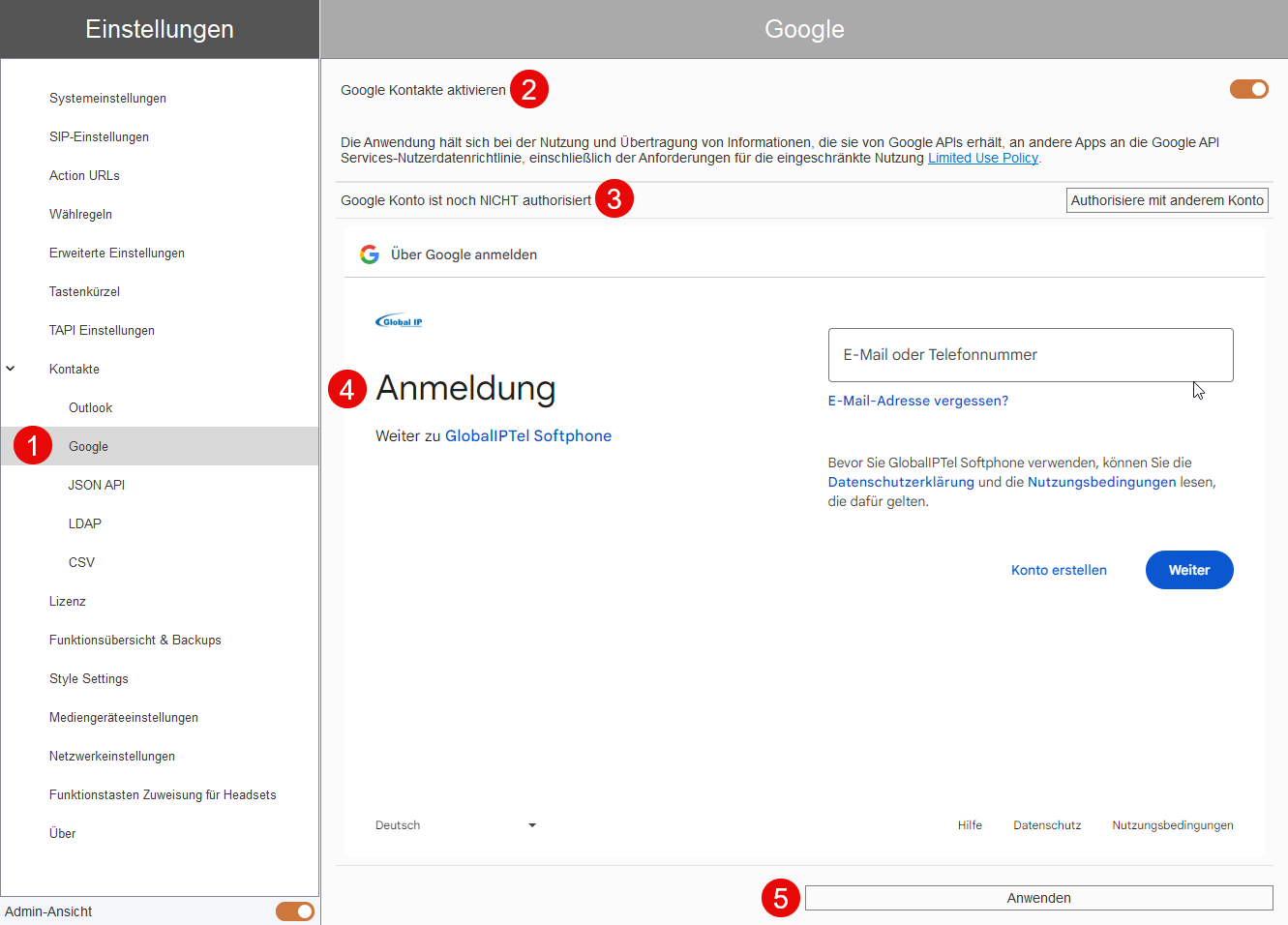Select Action URLs settings
The height and width of the screenshot is (925, 1288).
[84, 175]
